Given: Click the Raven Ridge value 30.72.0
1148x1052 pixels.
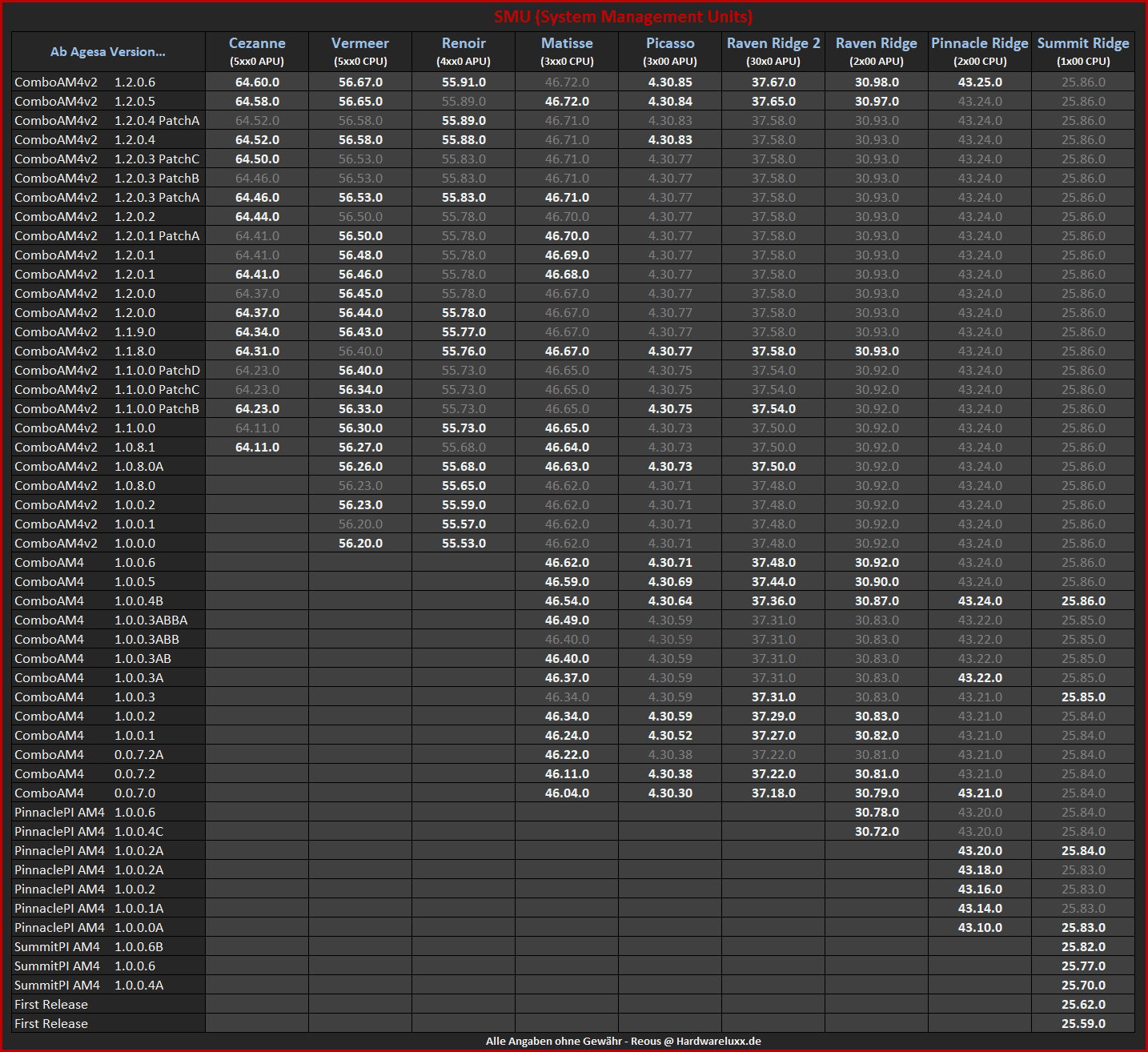Looking at the screenshot, I should coord(877,831).
